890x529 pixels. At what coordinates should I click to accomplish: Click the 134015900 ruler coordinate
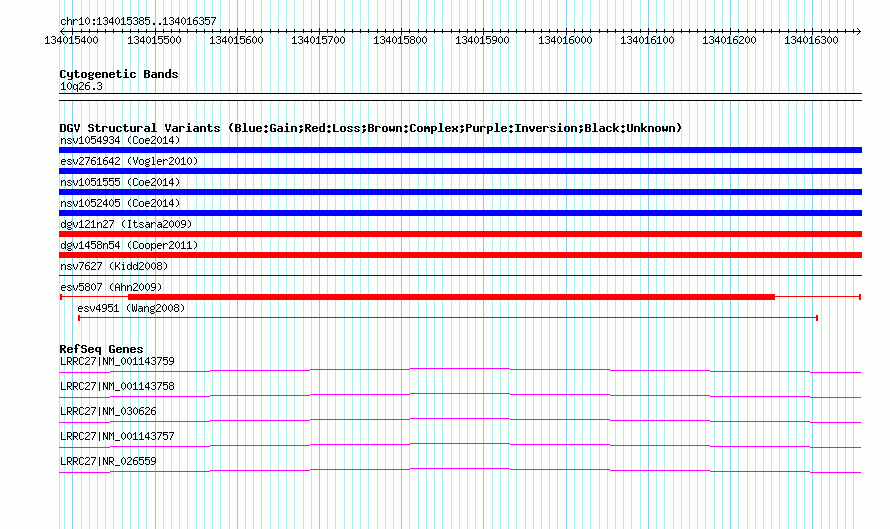click(482, 40)
